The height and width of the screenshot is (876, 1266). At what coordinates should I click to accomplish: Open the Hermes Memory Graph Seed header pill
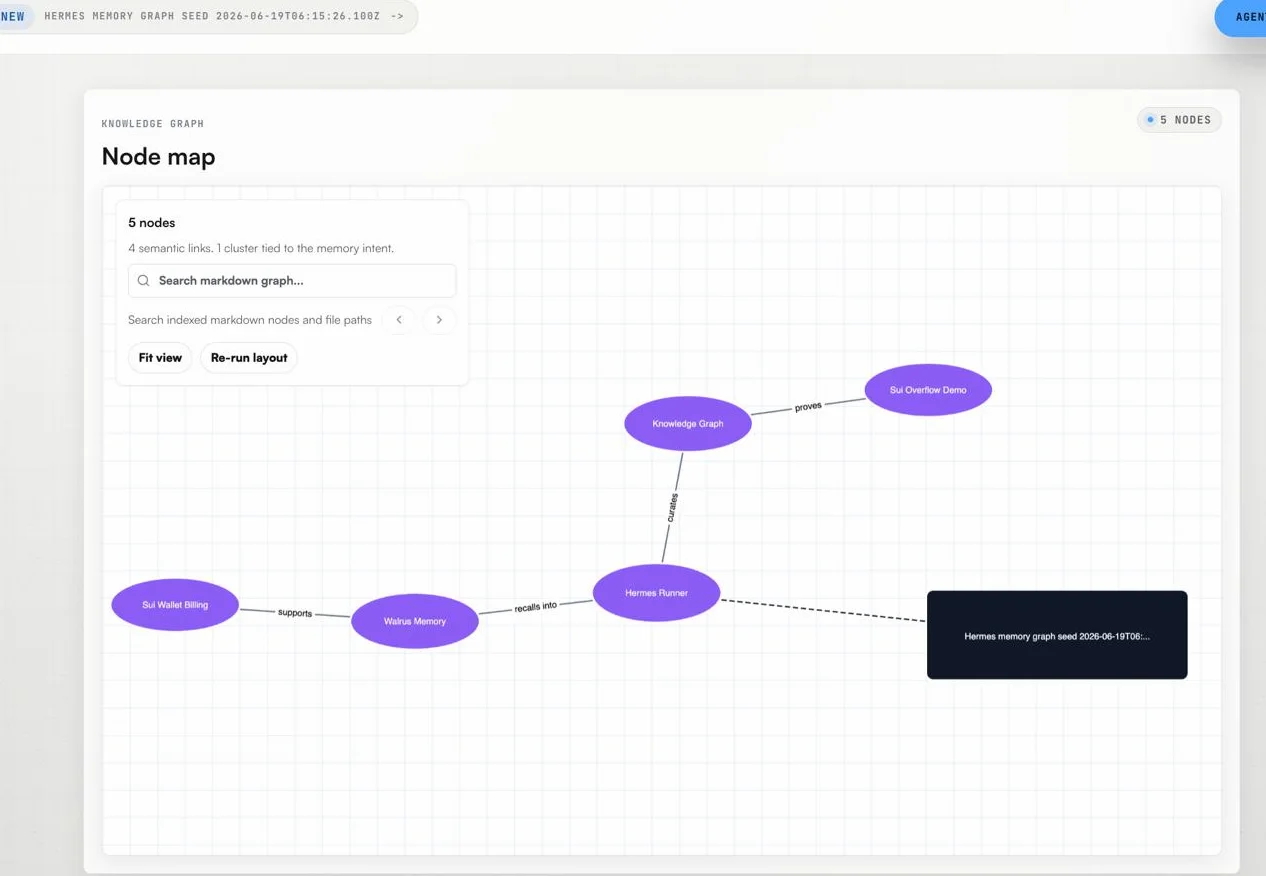click(208, 17)
